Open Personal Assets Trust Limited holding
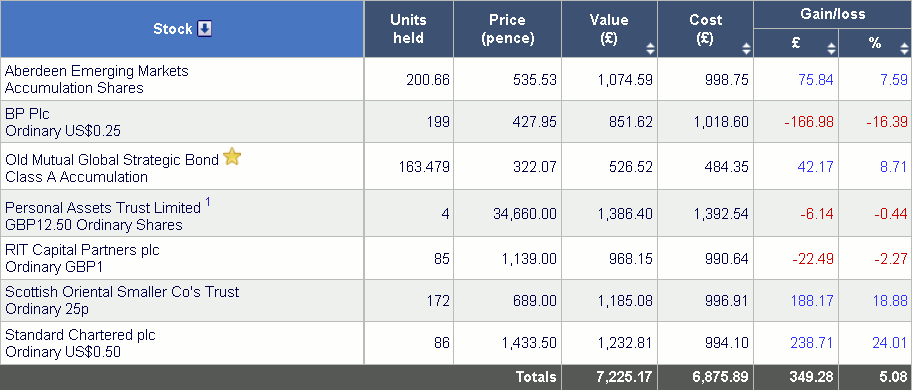The width and height of the screenshot is (912, 390). point(103,207)
